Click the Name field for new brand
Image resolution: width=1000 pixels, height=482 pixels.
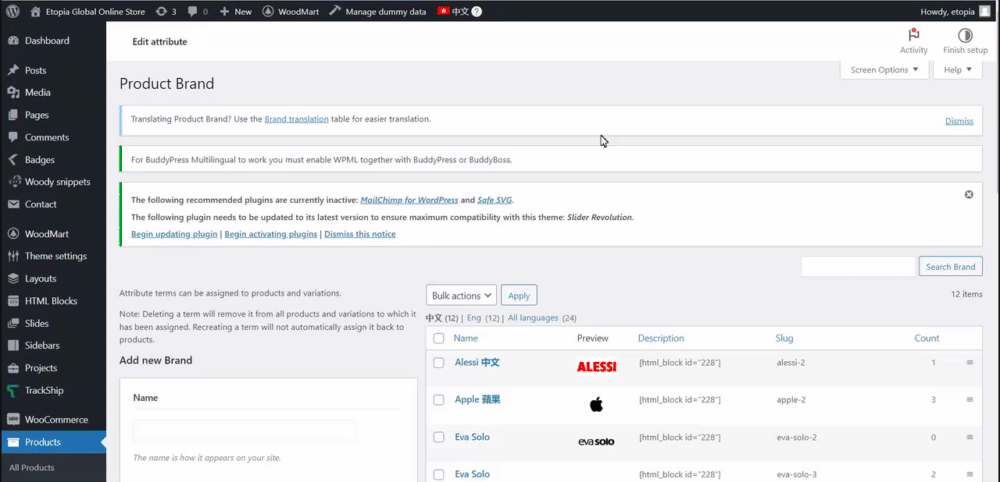point(244,432)
